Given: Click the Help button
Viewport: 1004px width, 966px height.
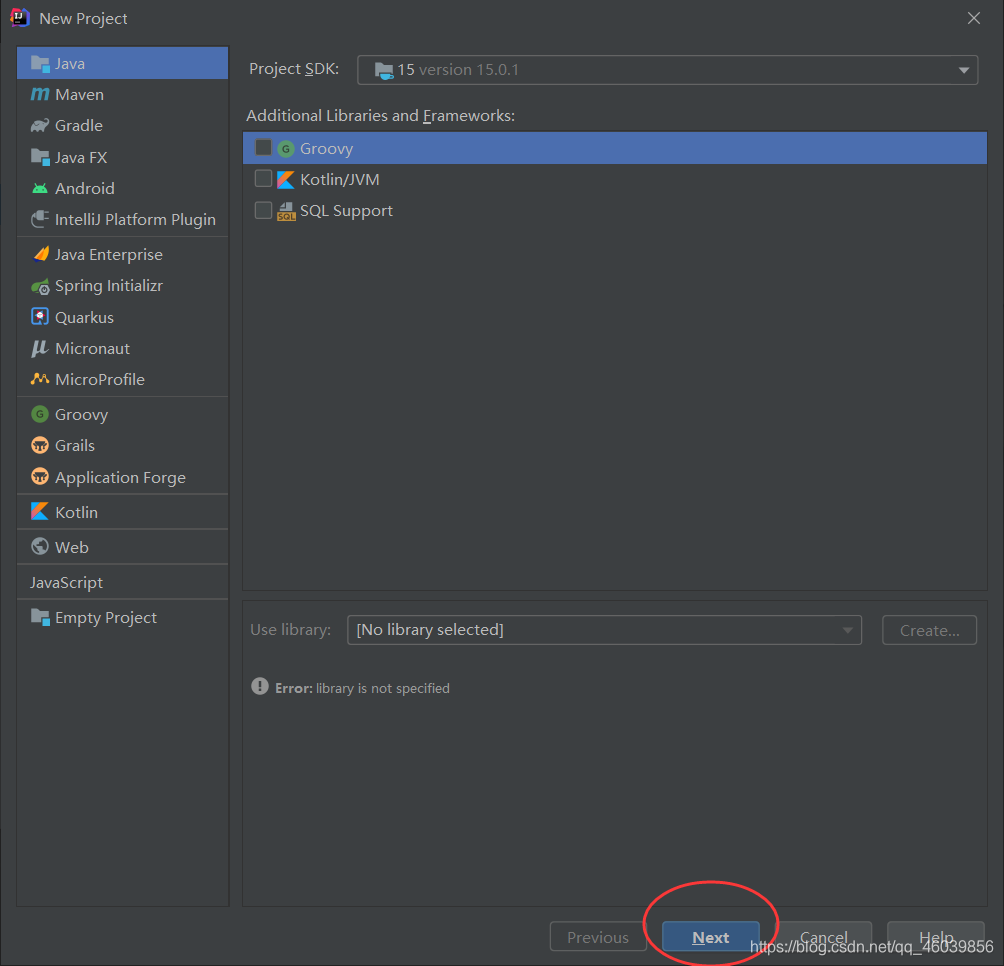Looking at the screenshot, I should (935, 937).
